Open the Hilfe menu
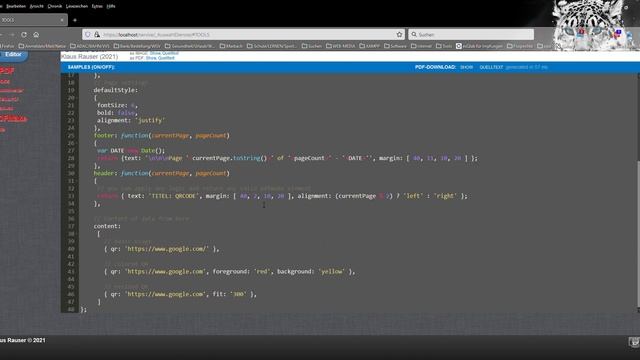This screenshot has height=360, width=640. tap(111, 6)
